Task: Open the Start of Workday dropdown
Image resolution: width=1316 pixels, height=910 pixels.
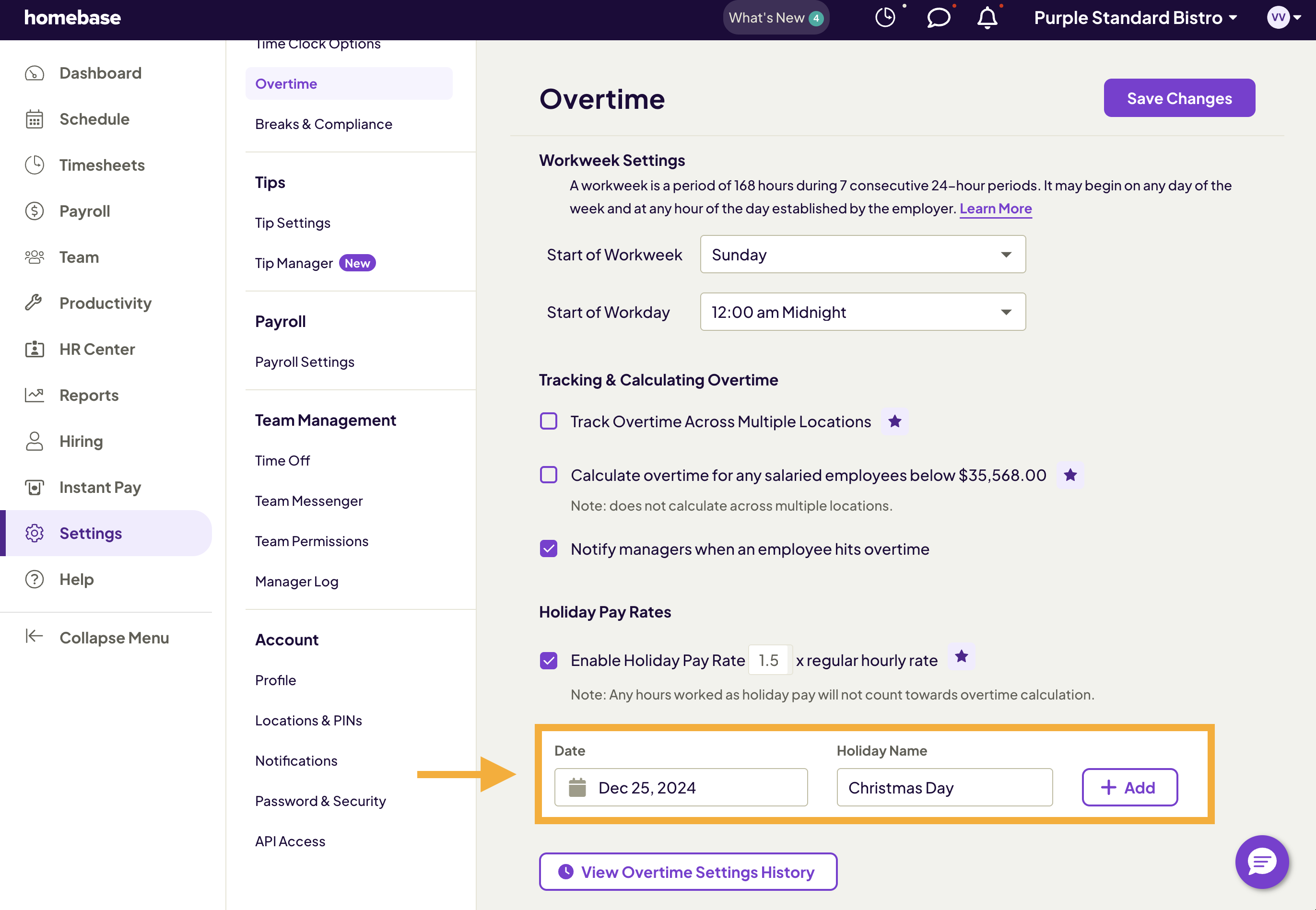Action: point(862,312)
